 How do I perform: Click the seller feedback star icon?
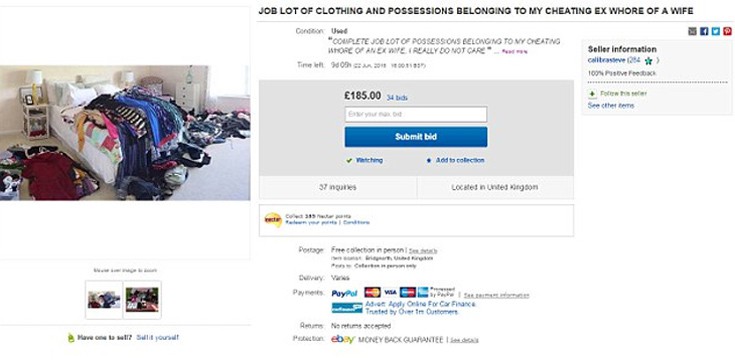click(x=648, y=60)
